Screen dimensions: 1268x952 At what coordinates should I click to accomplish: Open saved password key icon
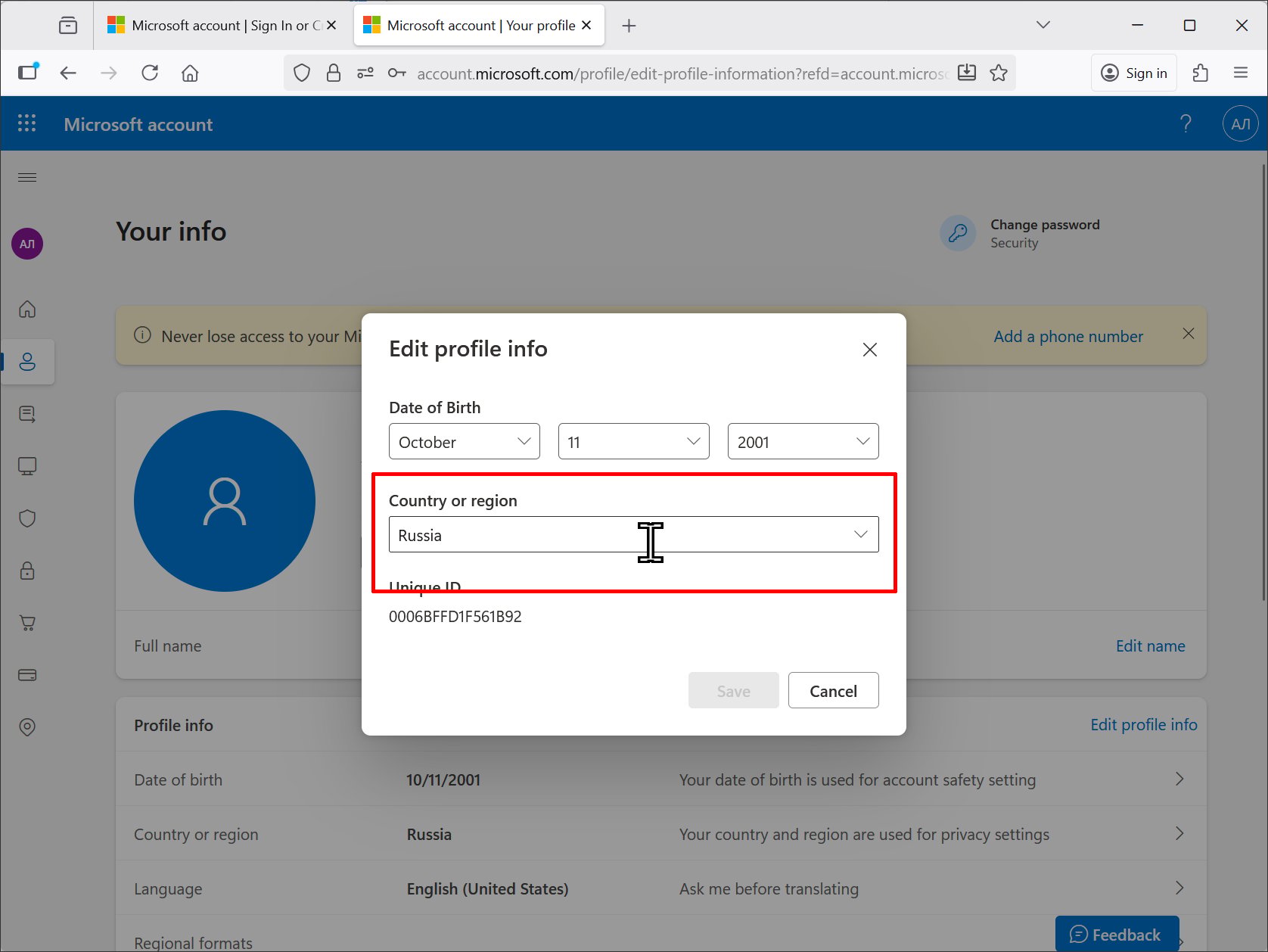(x=396, y=73)
